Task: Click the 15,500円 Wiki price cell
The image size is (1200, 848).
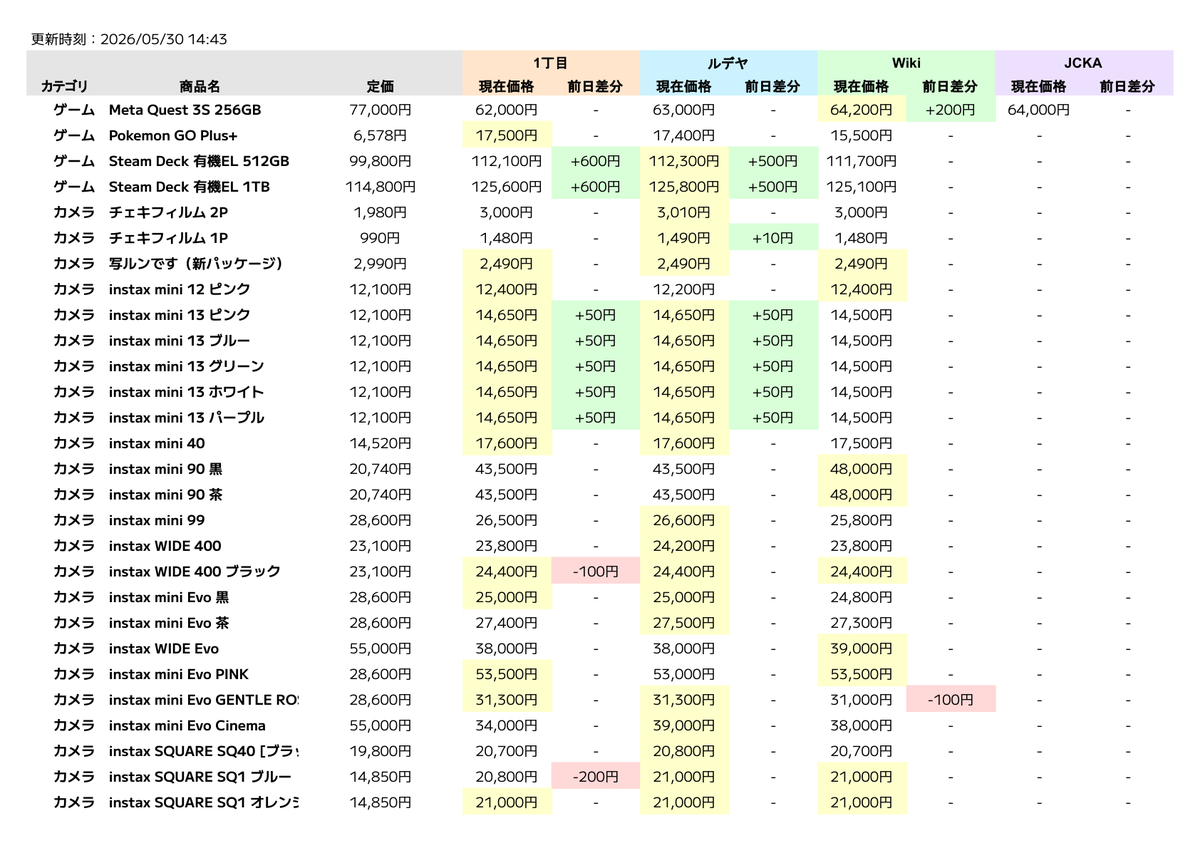Action: (x=862, y=135)
